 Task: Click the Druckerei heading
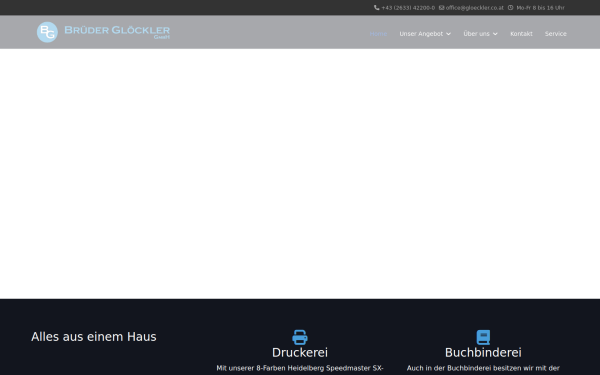click(300, 352)
